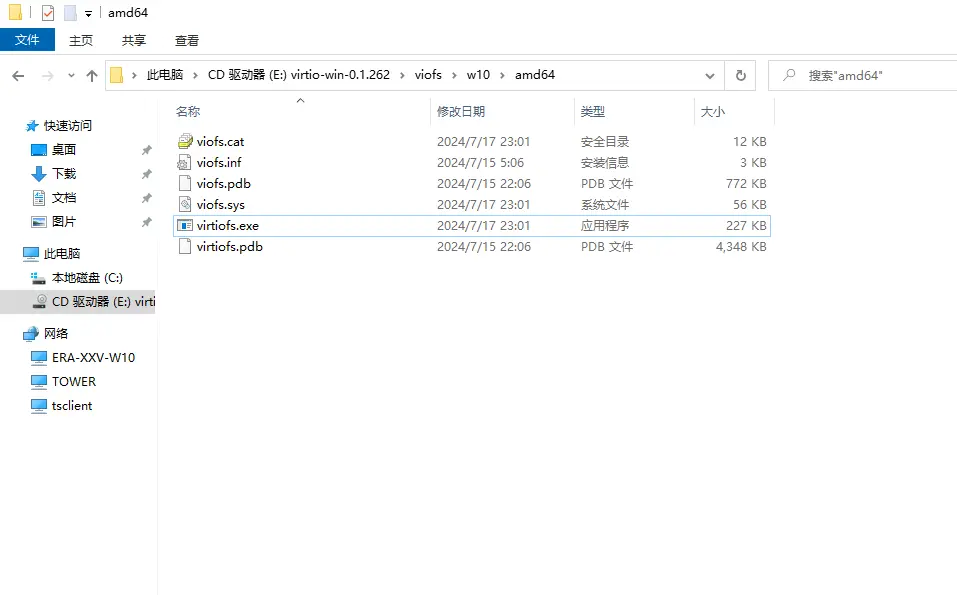
Task: Open the TOWER network computer
Action: pyautogui.click(x=74, y=381)
